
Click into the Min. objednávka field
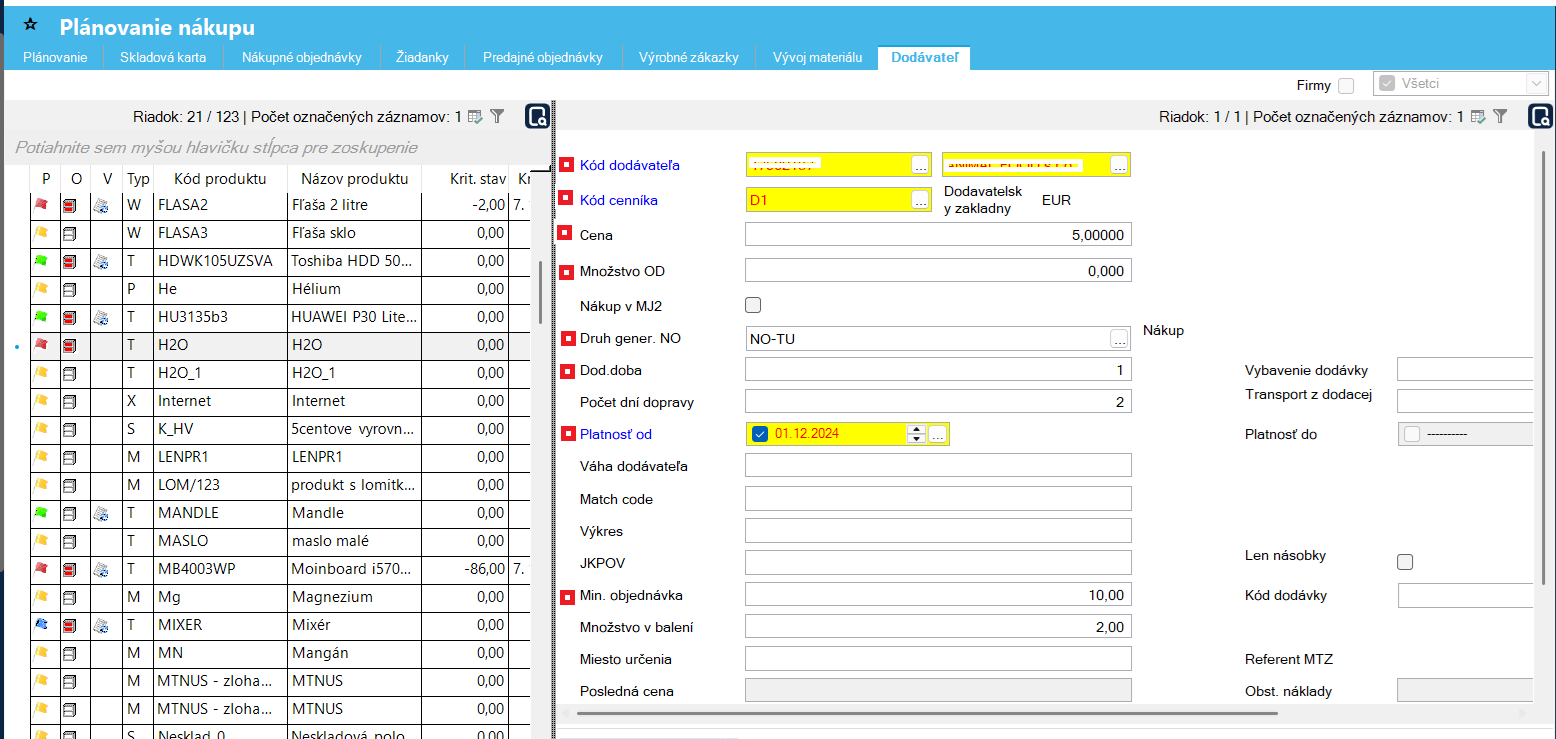click(937, 595)
